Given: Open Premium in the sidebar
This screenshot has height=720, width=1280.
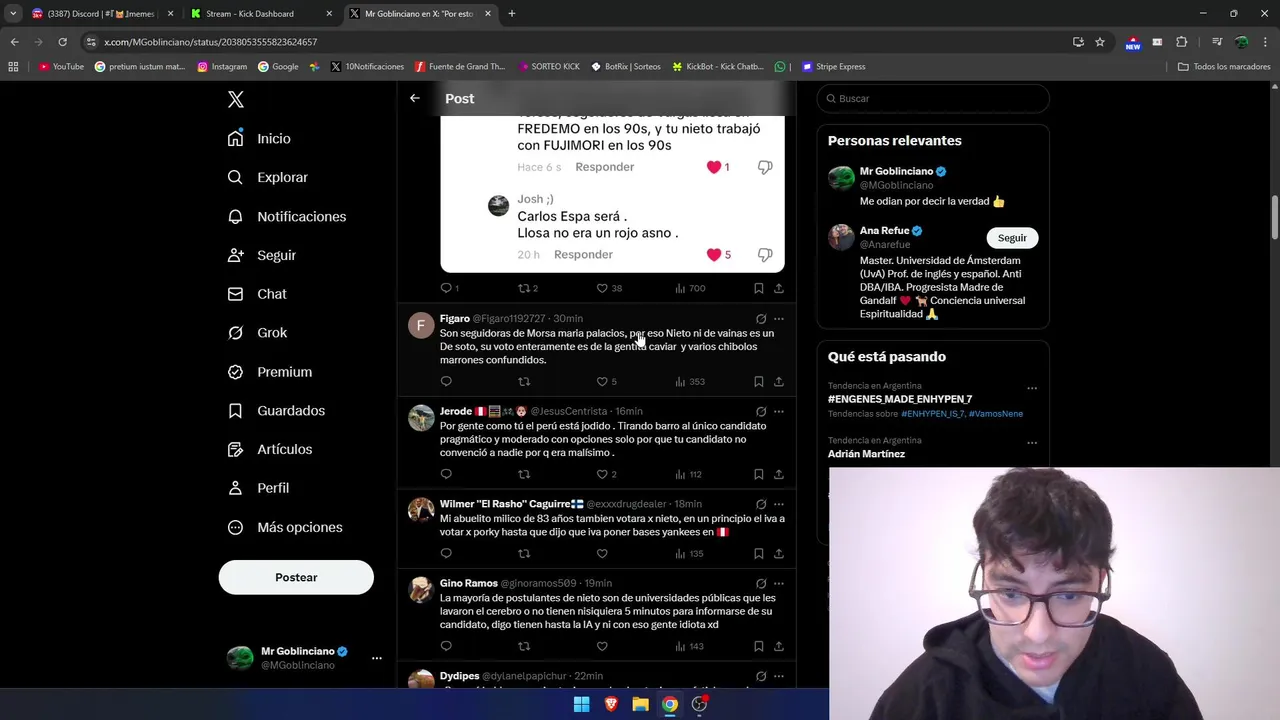Looking at the screenshot, I should (269, 372).
